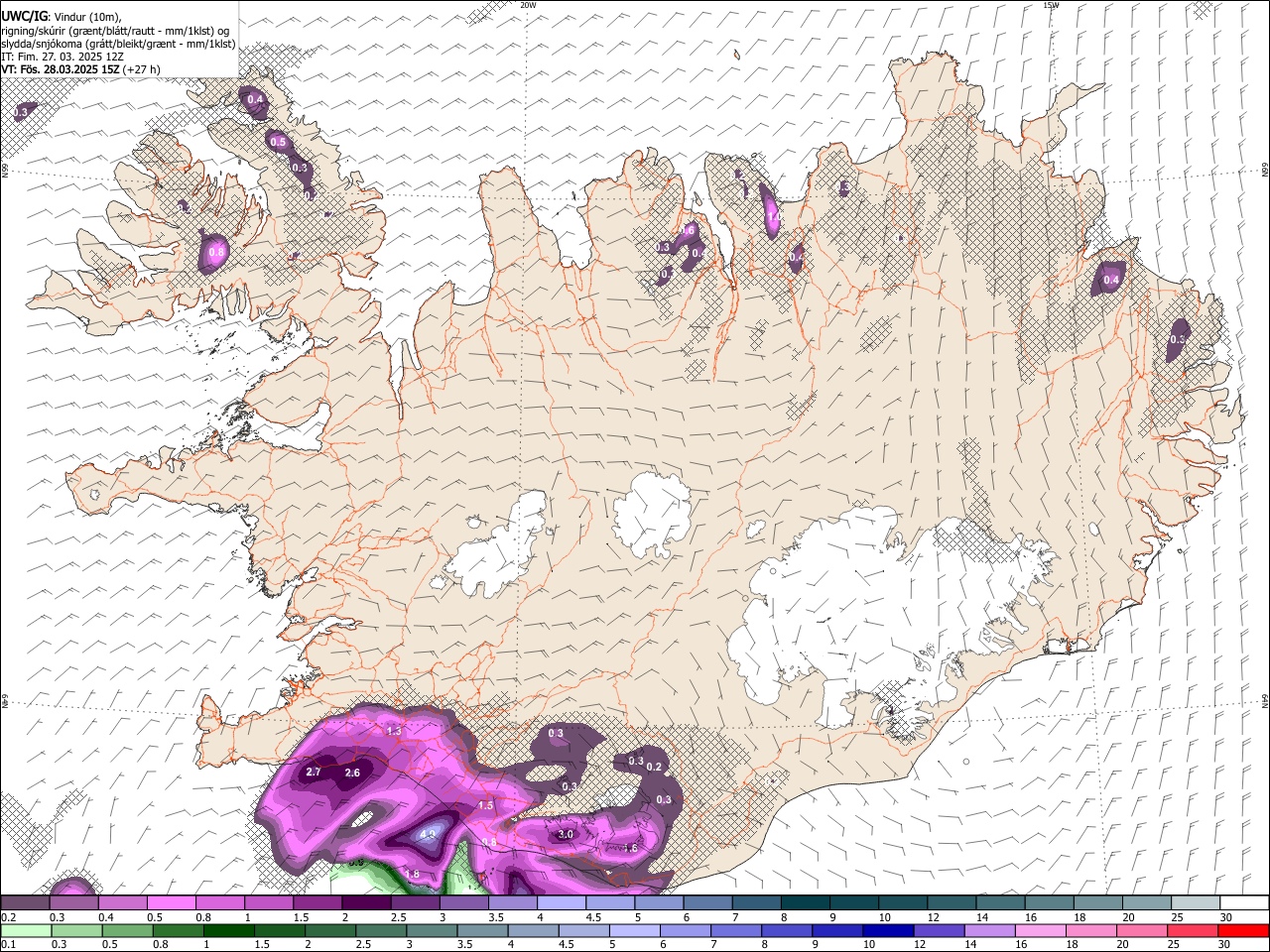The image size is (1270, 952).
Task: Choose the pale green swatch above 0.1 label
Action: tap(26, 930)
